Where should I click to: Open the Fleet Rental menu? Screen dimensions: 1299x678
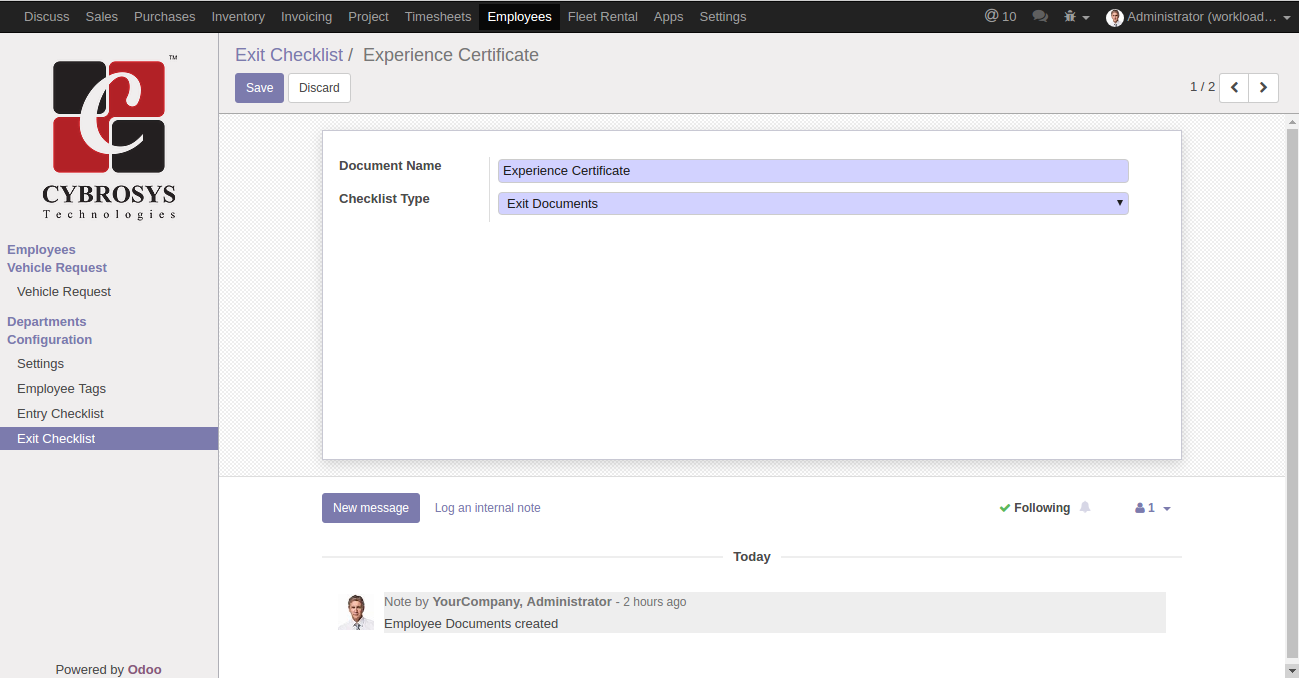point(602,17)
